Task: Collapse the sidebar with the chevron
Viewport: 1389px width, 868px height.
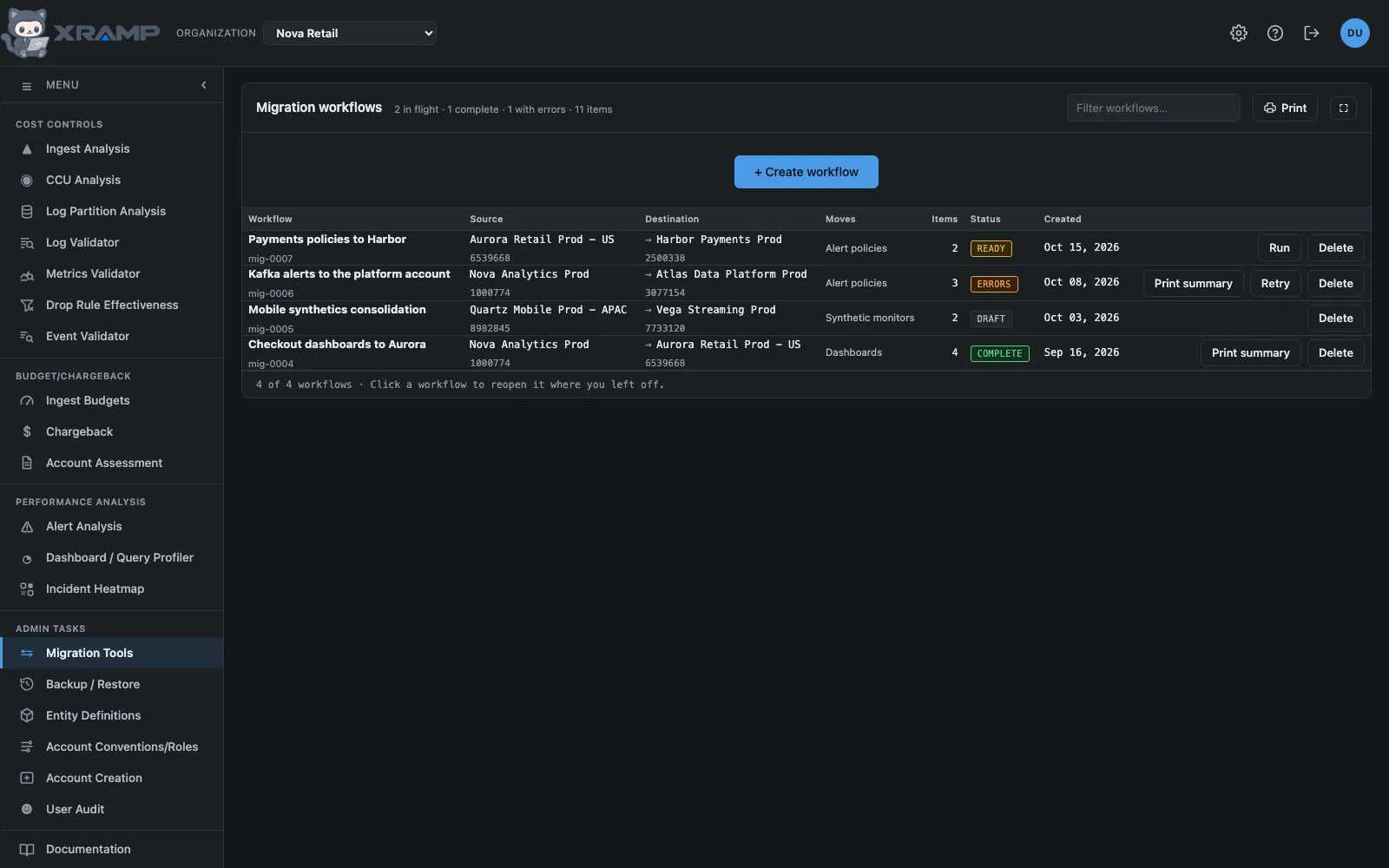Action: click(204, 85)
